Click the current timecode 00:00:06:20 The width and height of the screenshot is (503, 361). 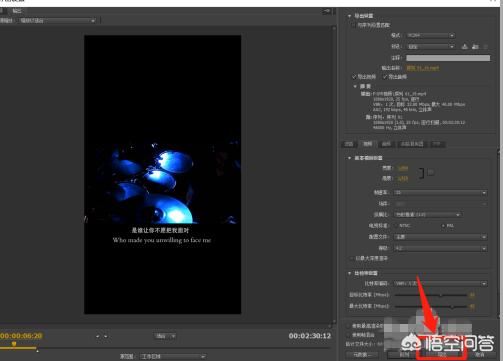point(21,336)
